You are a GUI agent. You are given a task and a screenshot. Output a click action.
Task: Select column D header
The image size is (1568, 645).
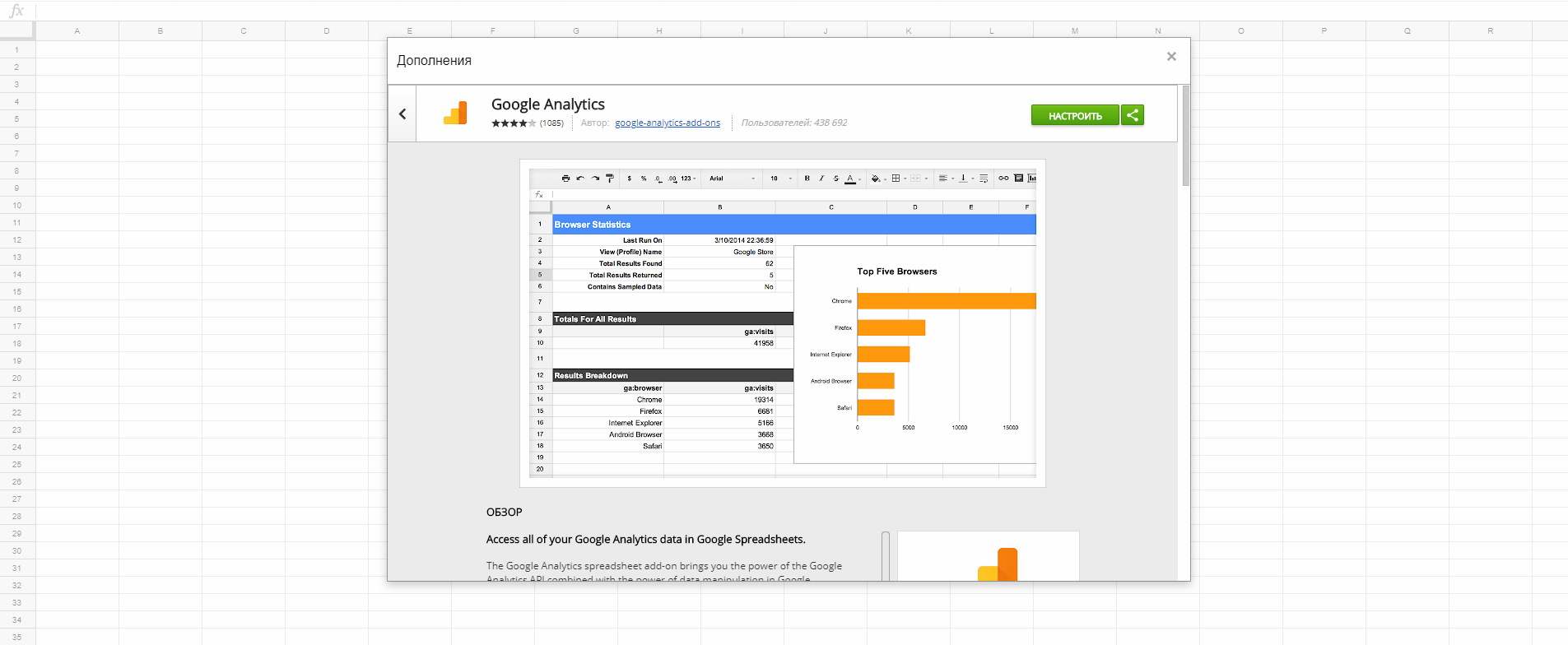tap(327, 31)
